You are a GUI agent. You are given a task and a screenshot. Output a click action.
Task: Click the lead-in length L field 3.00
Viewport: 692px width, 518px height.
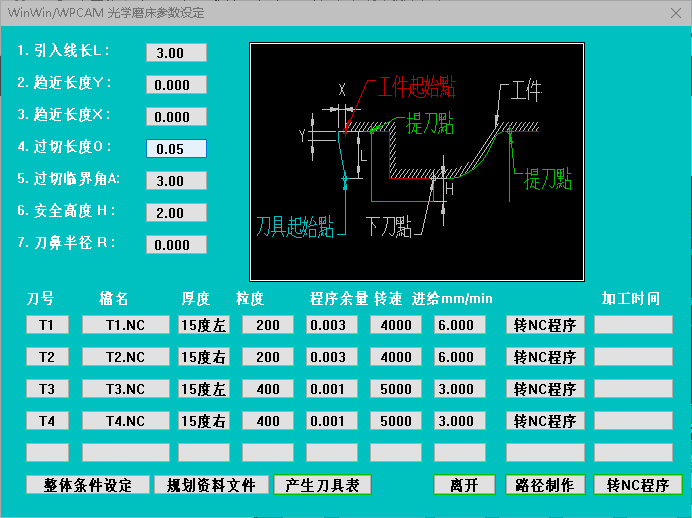tap(177, 53)
